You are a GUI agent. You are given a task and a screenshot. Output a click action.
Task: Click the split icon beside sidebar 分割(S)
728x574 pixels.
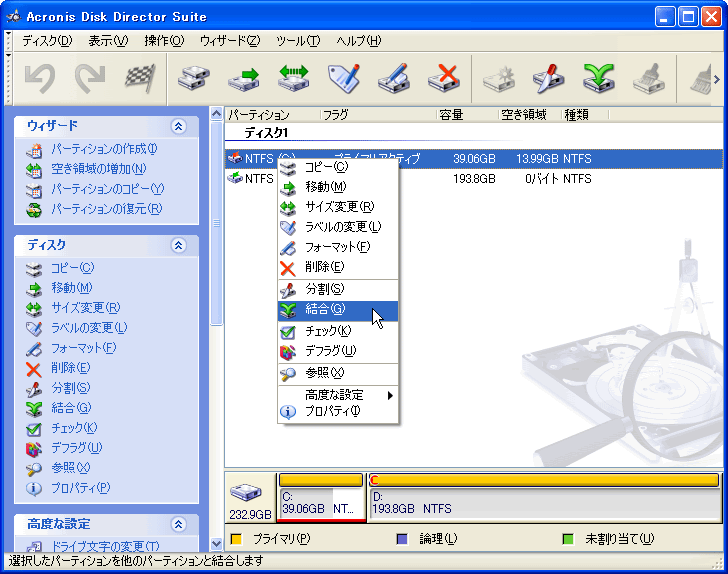34,389
